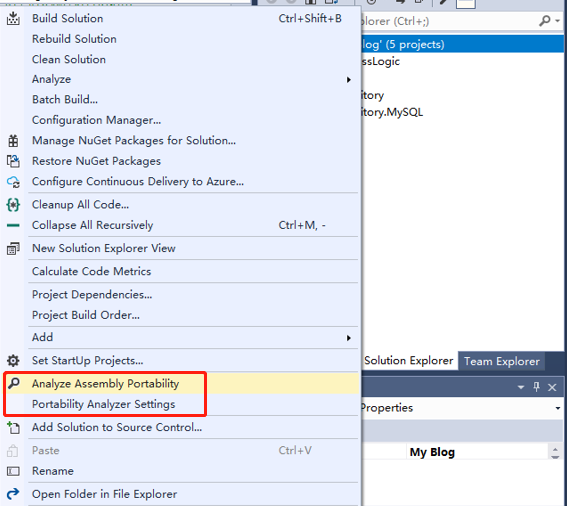Click the Analyze submenu arrow
The image size is (567, 506).
(x=349, y=80)
